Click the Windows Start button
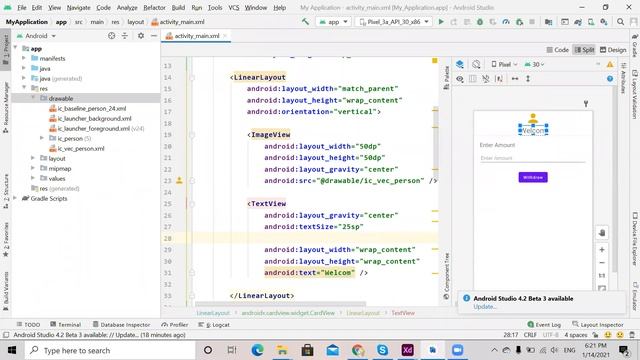The image size is (640, 360). (12, 350)
